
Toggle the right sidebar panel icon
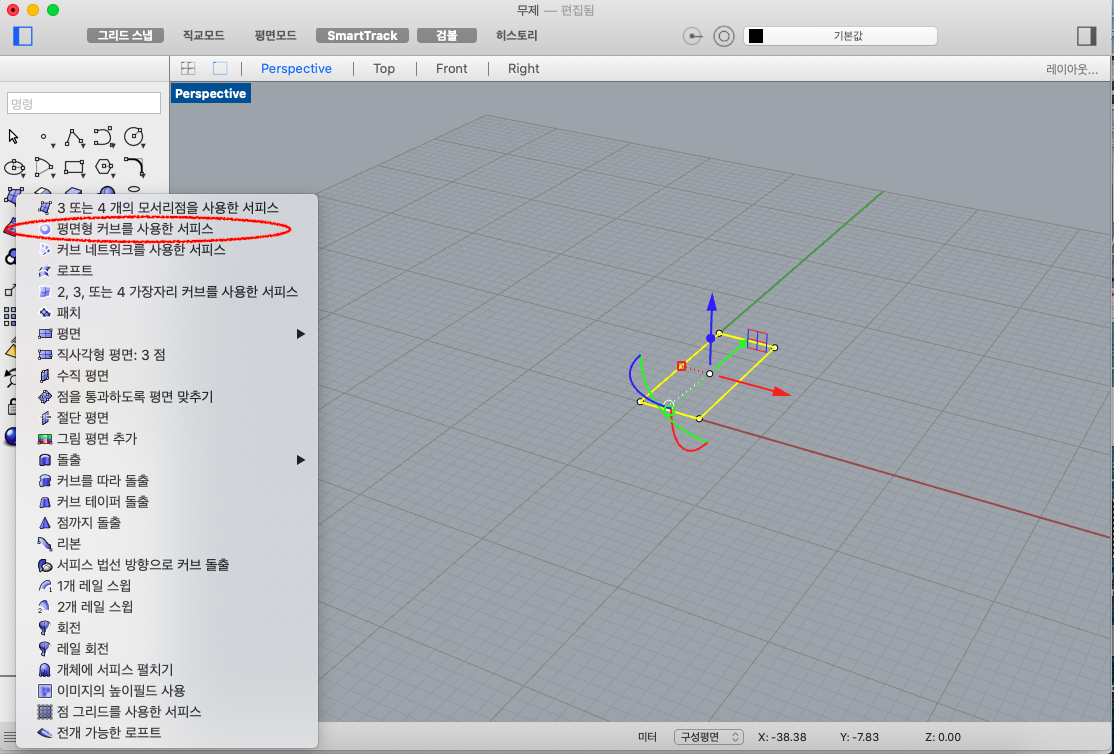coord(1086,36)
